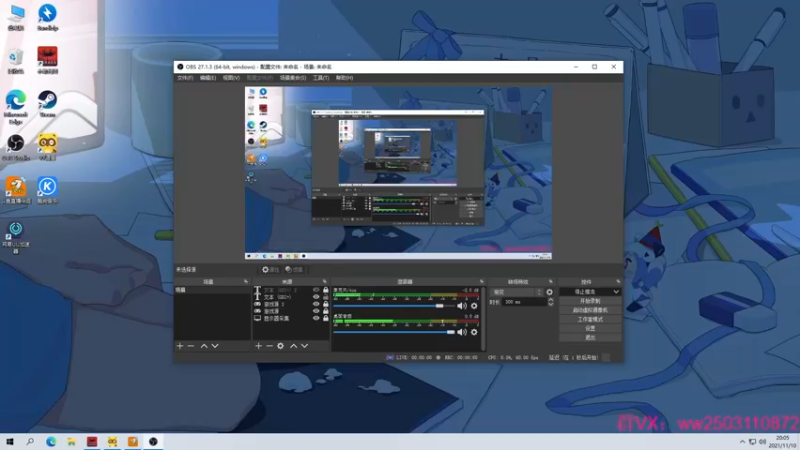This screenshot has width=800, height=450.
Task: Open source properties gear in Sources toolbar
Action: click(281, 346)
